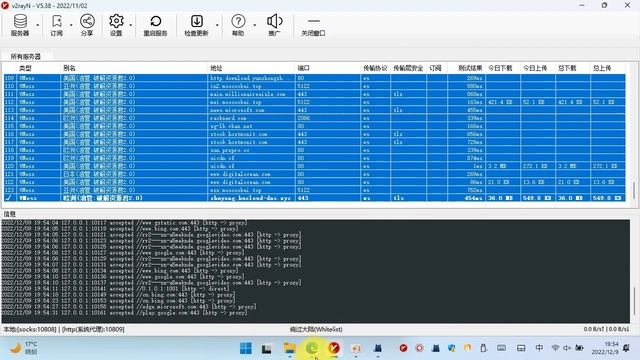Select server row 114 racknerd.com
This screenshot has height=360, width=640.
click(314, 118)
